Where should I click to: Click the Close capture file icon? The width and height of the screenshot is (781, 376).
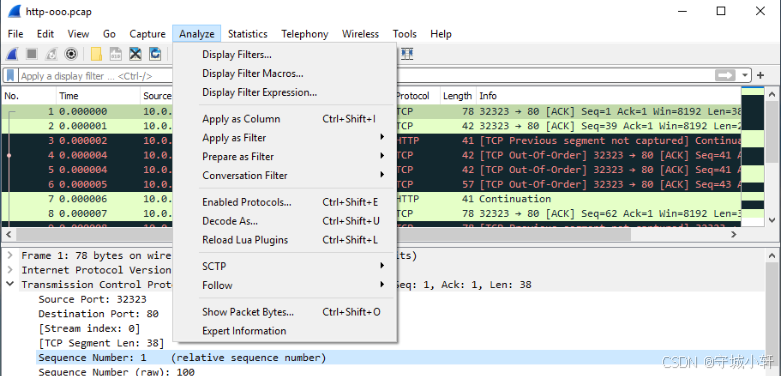click(x=135, y=54)
